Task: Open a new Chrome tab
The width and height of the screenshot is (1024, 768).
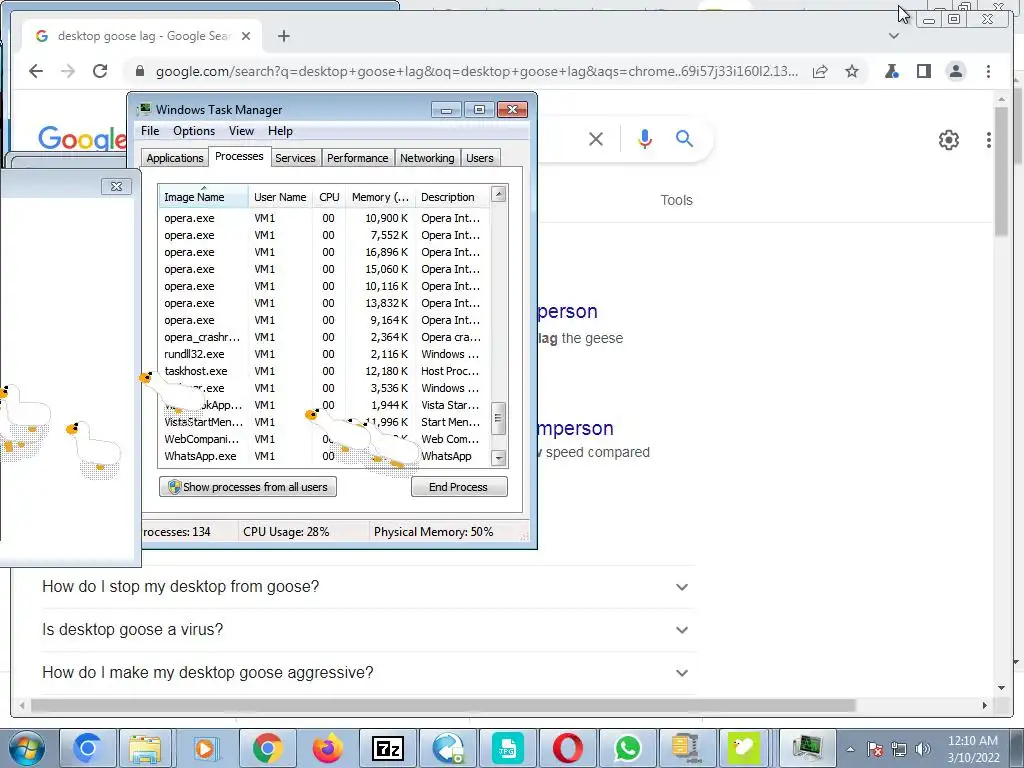Action: (283, 36)
